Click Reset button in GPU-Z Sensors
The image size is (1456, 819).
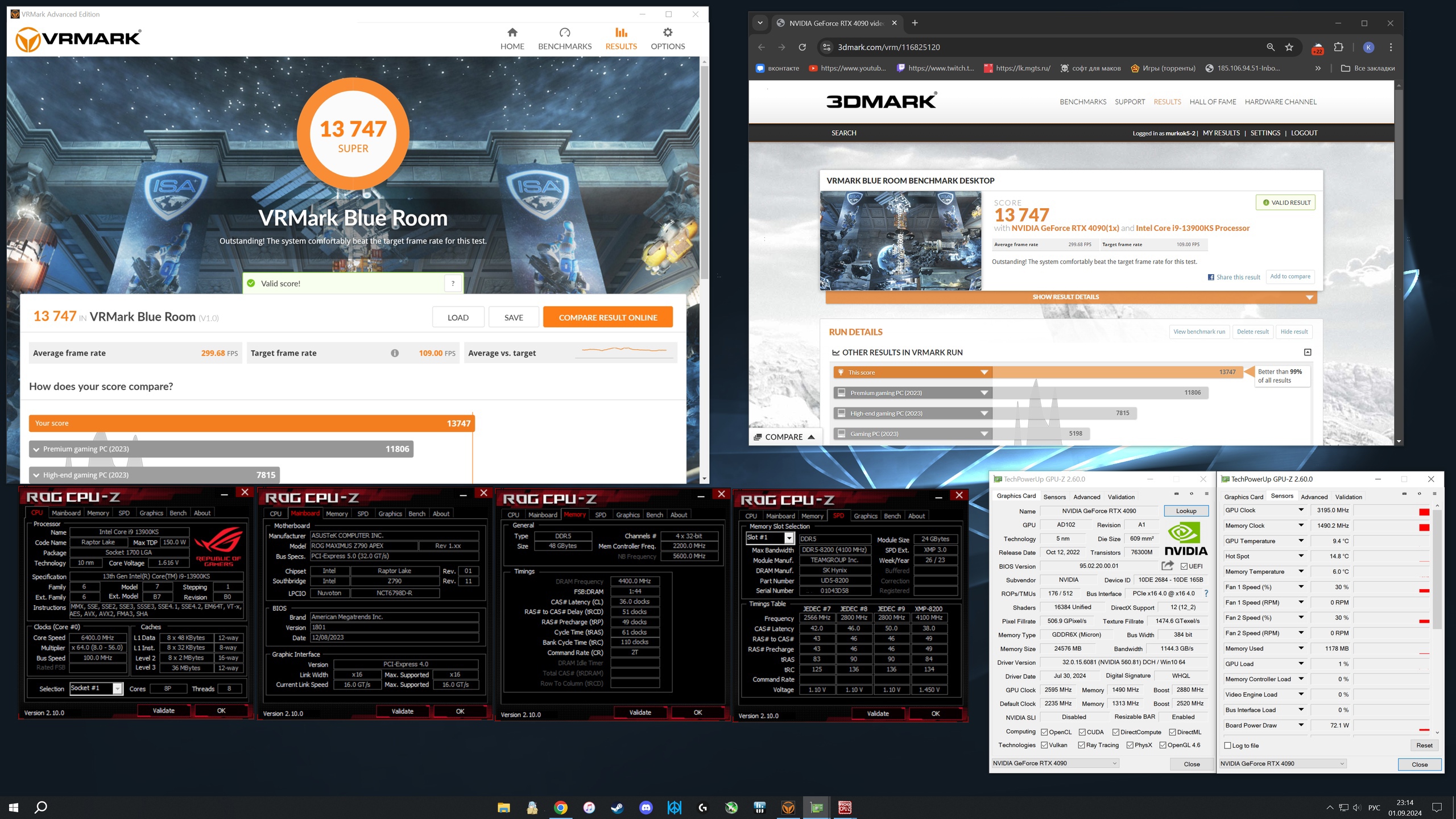(1424, 745)
